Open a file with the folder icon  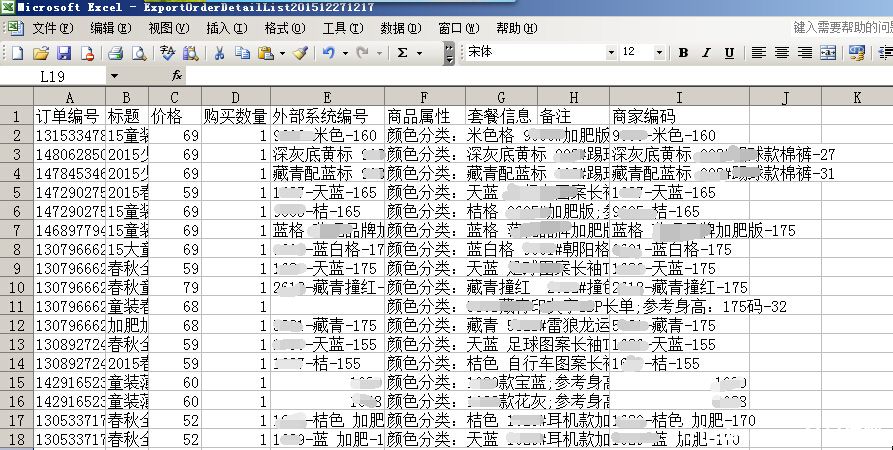[x=40, y=53]
